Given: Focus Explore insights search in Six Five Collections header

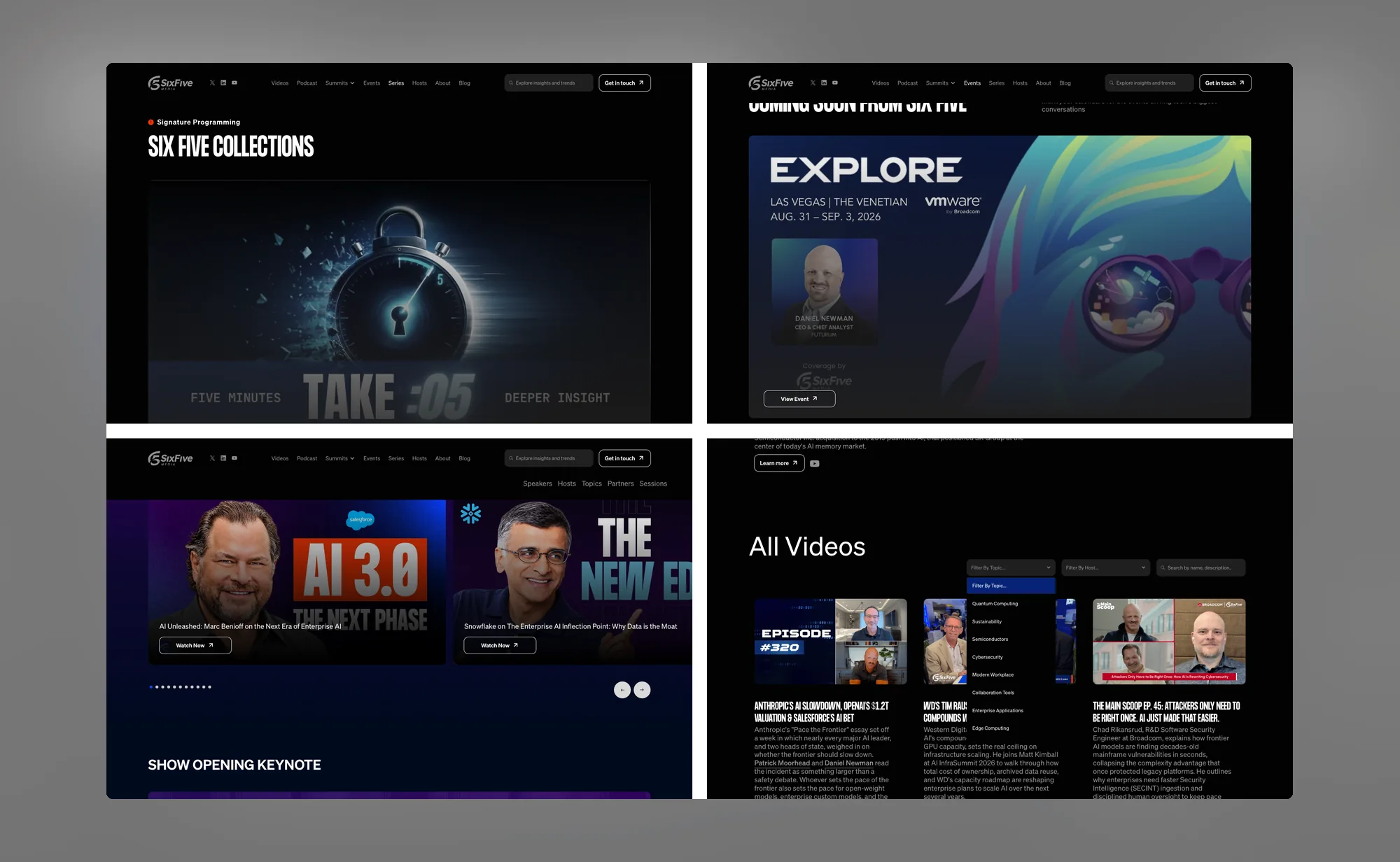Looking at the screenshot, I should 549,83.
